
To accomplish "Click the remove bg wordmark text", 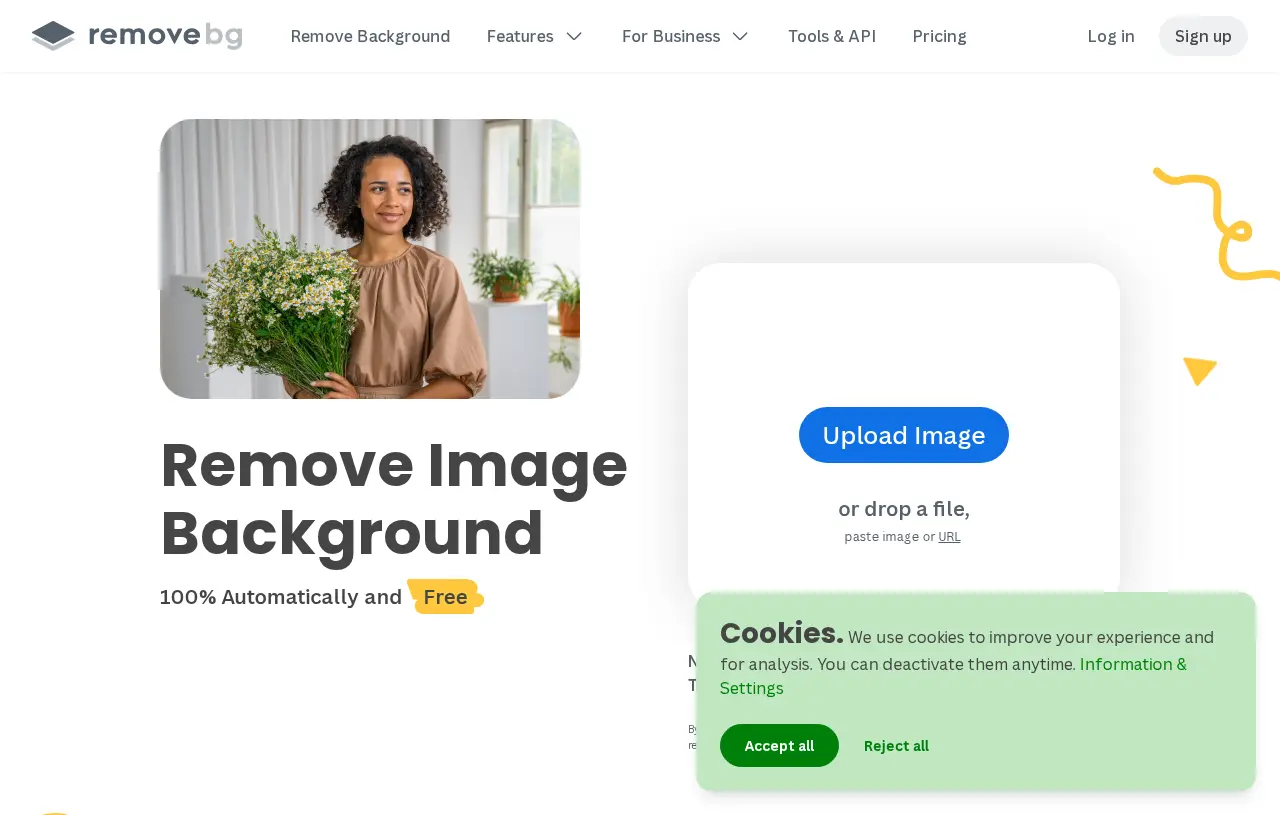I will pyautogui.click(x=166, y=36).
